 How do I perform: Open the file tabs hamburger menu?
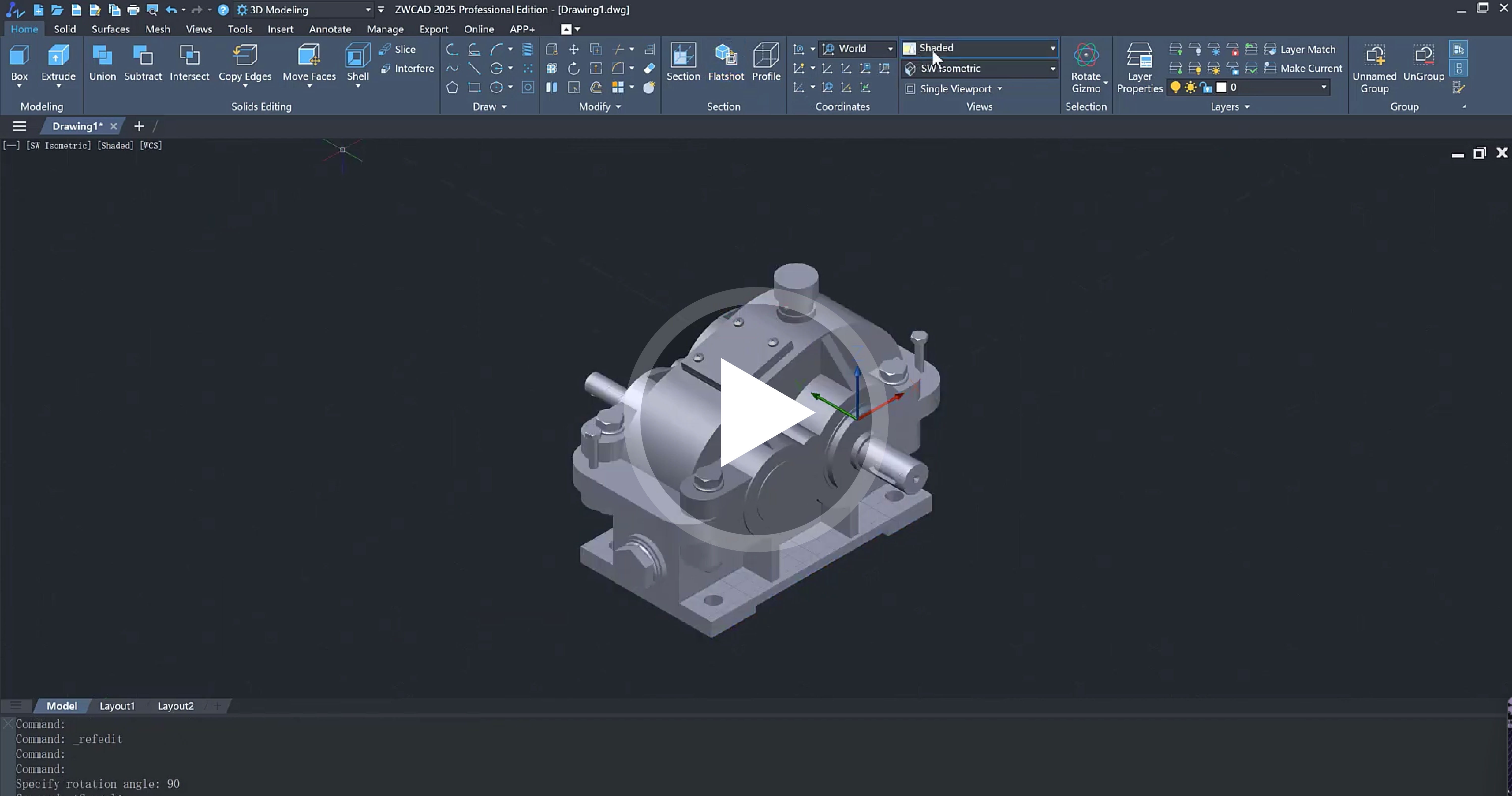pos(19,126)
